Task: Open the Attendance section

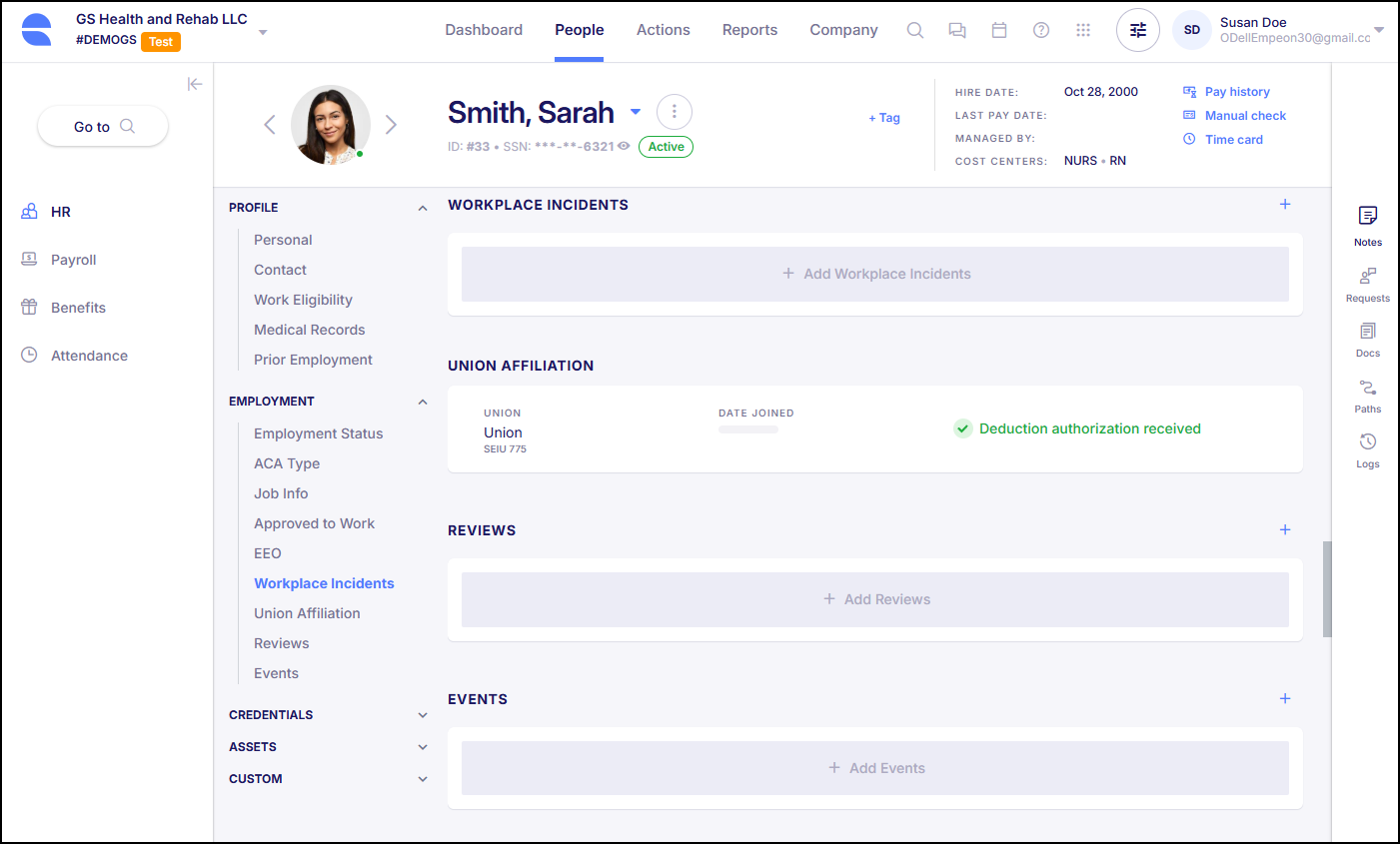Action: click(x=89, y=355)
